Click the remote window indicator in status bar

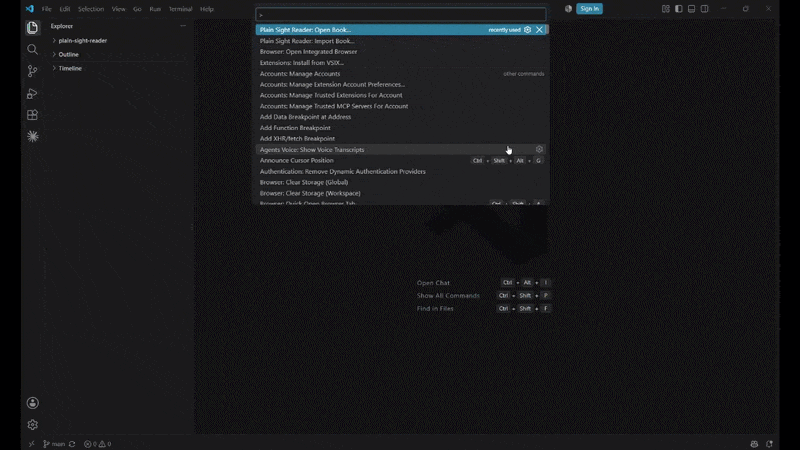(x=32, y=444)
